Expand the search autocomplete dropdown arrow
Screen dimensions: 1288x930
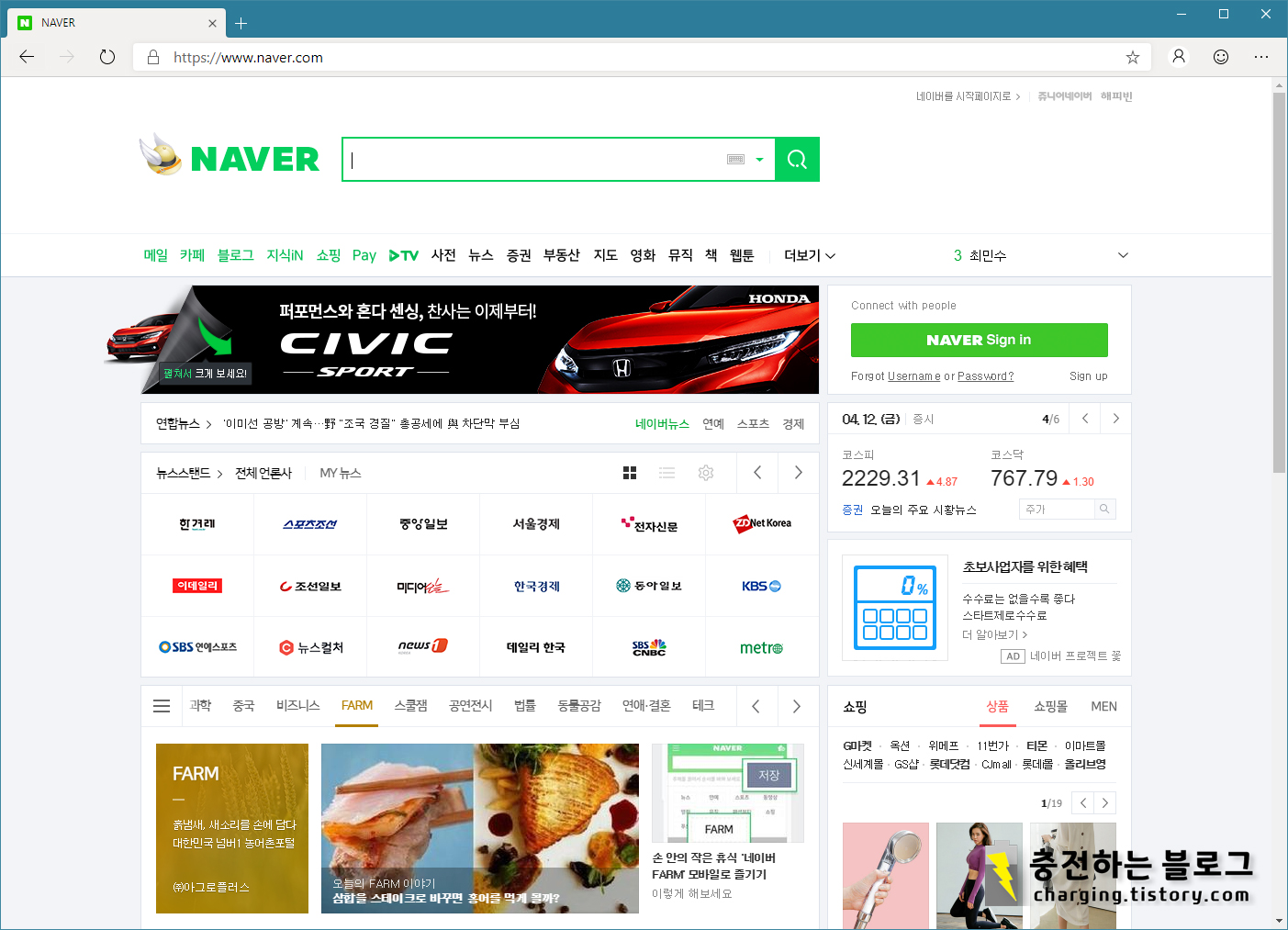[x=759, y=160]
